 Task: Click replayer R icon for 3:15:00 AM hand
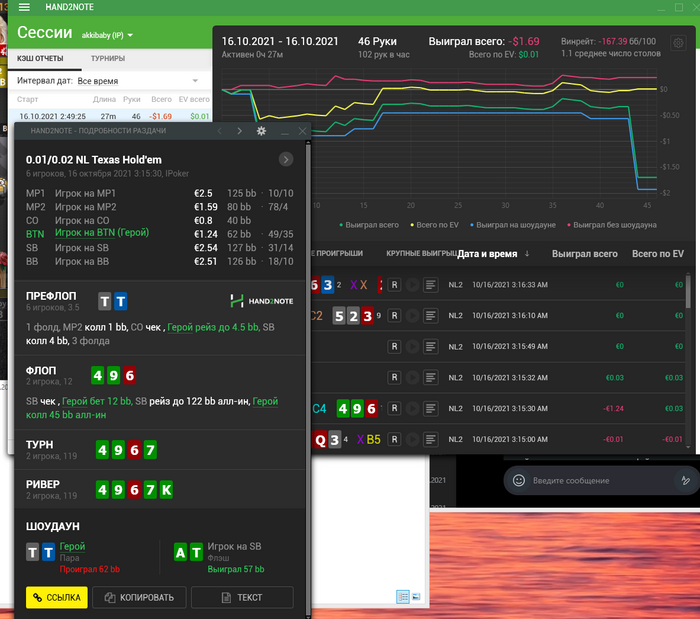394,439
